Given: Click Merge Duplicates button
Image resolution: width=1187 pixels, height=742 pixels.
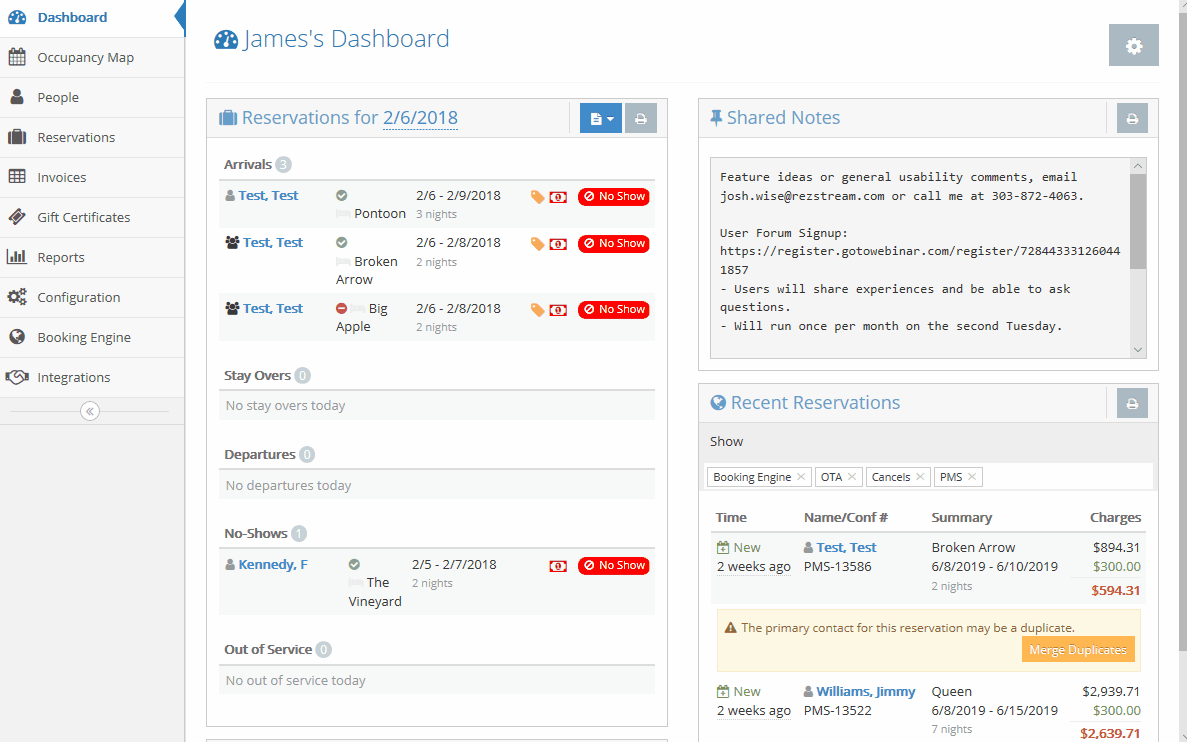Looking at the screenshot, I should click(1078, 650).
